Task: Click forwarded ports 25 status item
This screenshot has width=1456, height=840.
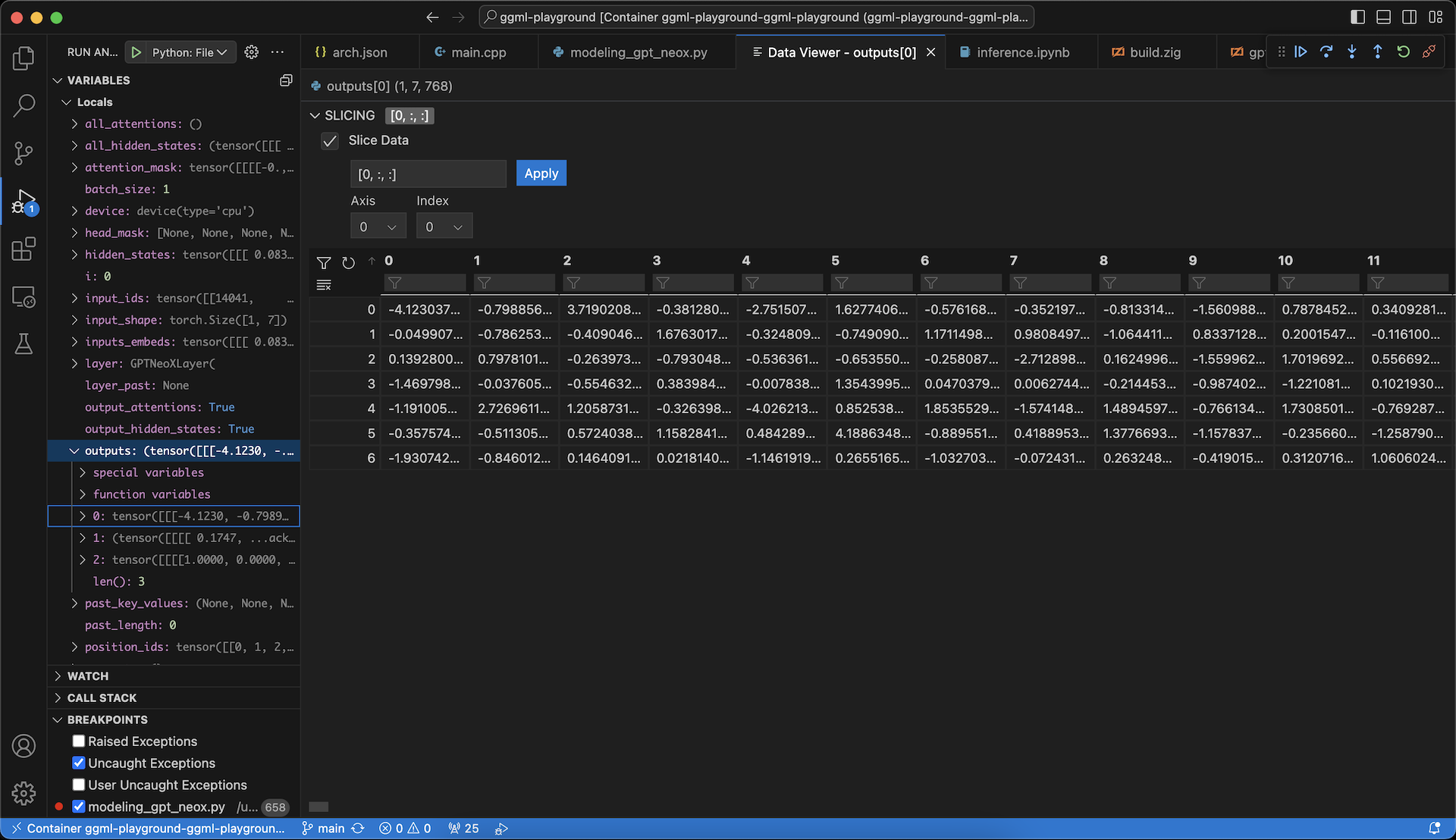Action: [x=463, y=828]
